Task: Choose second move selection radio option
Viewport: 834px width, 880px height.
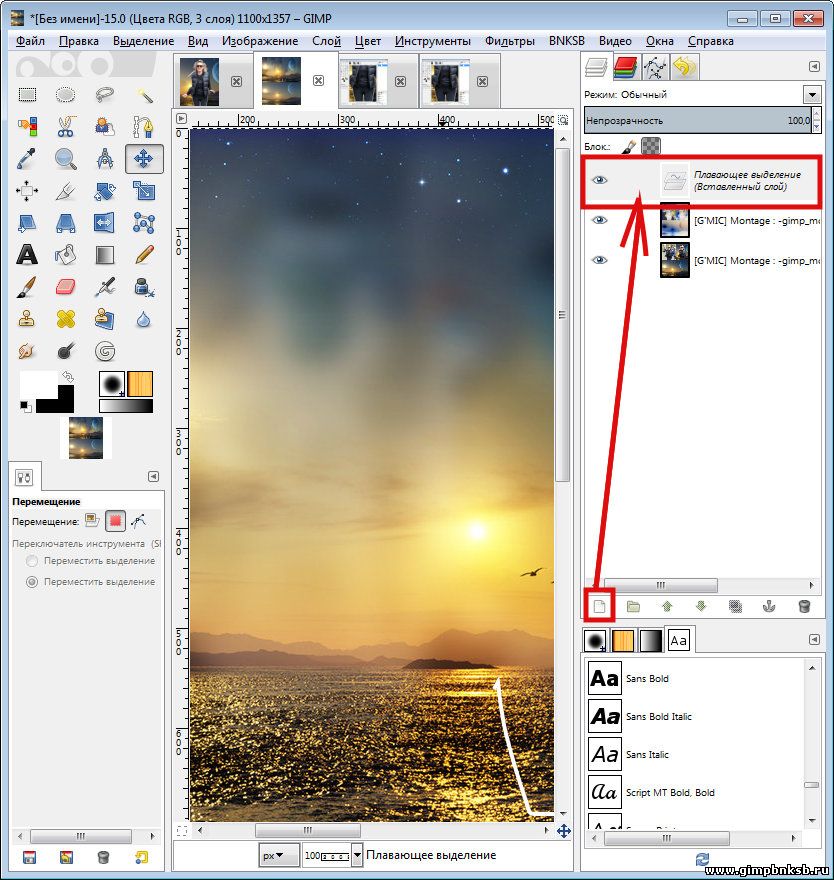Action: pyautogui.click(x=32, y=582)
